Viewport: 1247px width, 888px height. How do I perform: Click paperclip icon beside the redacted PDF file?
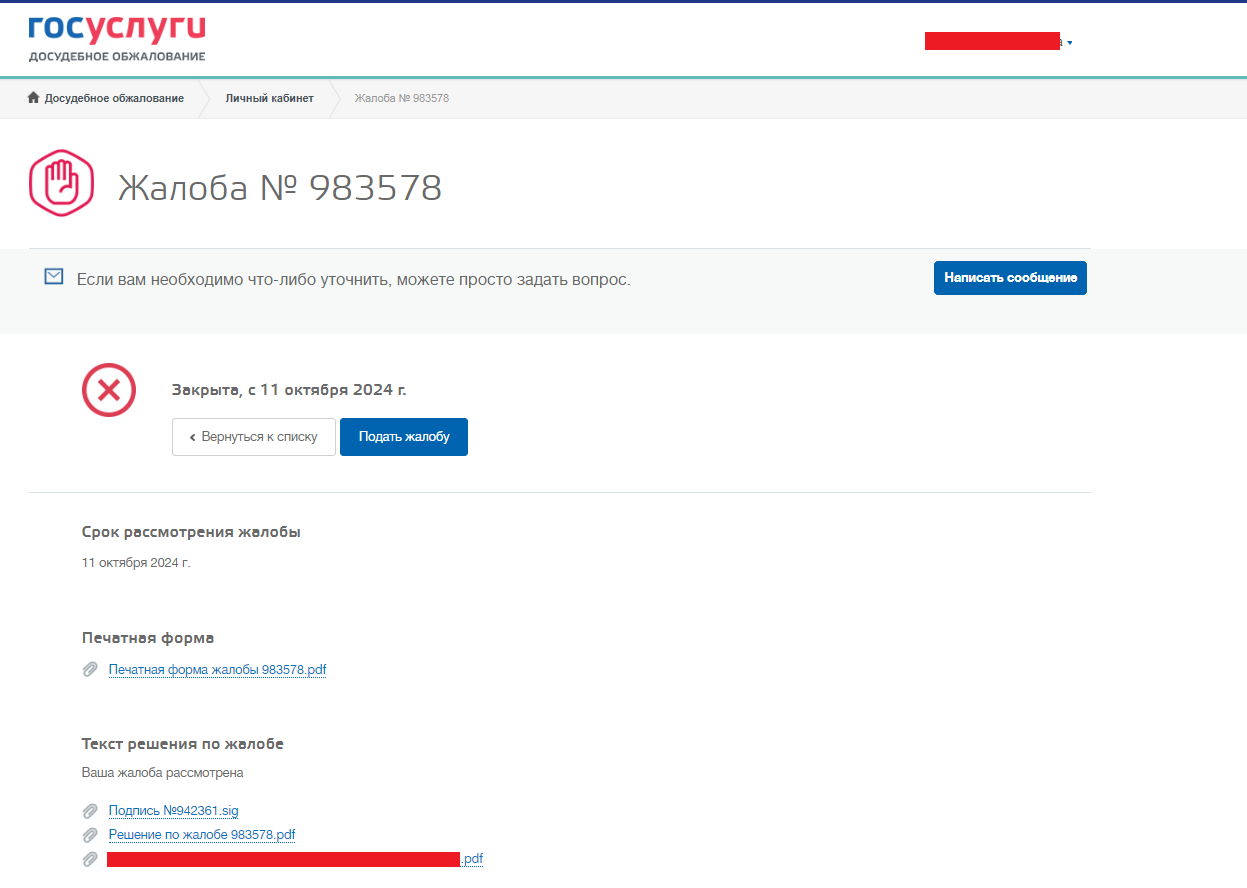click(90, 859)
